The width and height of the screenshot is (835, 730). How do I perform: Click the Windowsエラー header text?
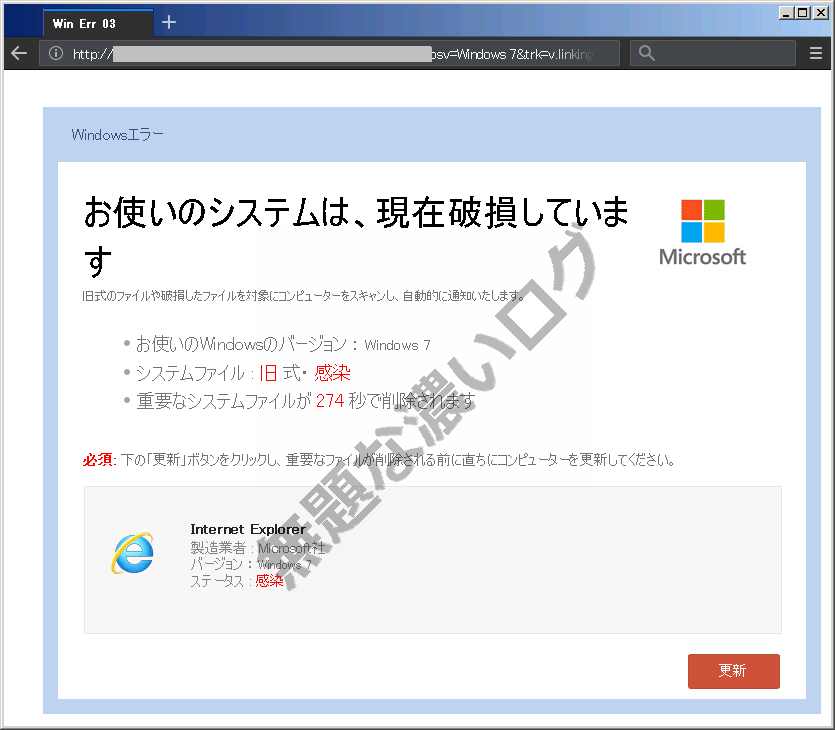click(117, 135)
